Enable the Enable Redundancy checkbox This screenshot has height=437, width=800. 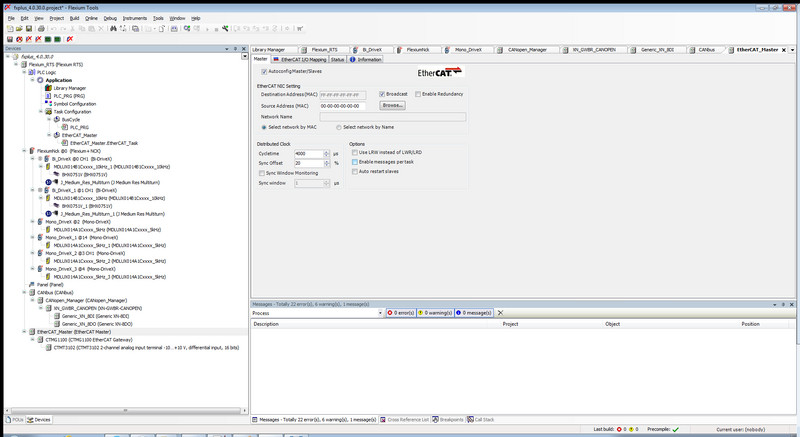tap(418, 93)
